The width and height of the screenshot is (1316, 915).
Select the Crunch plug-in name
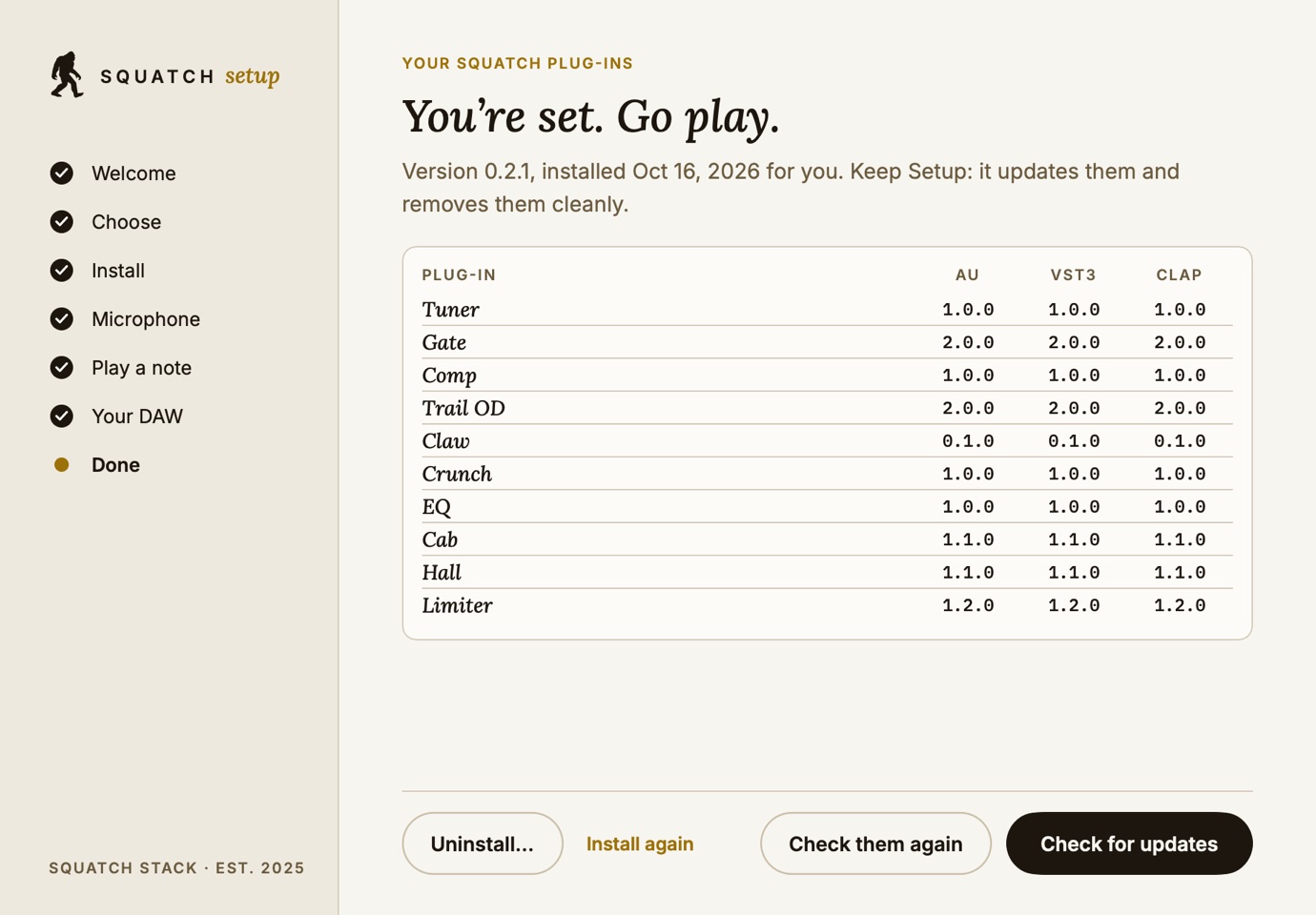(457, 474)
